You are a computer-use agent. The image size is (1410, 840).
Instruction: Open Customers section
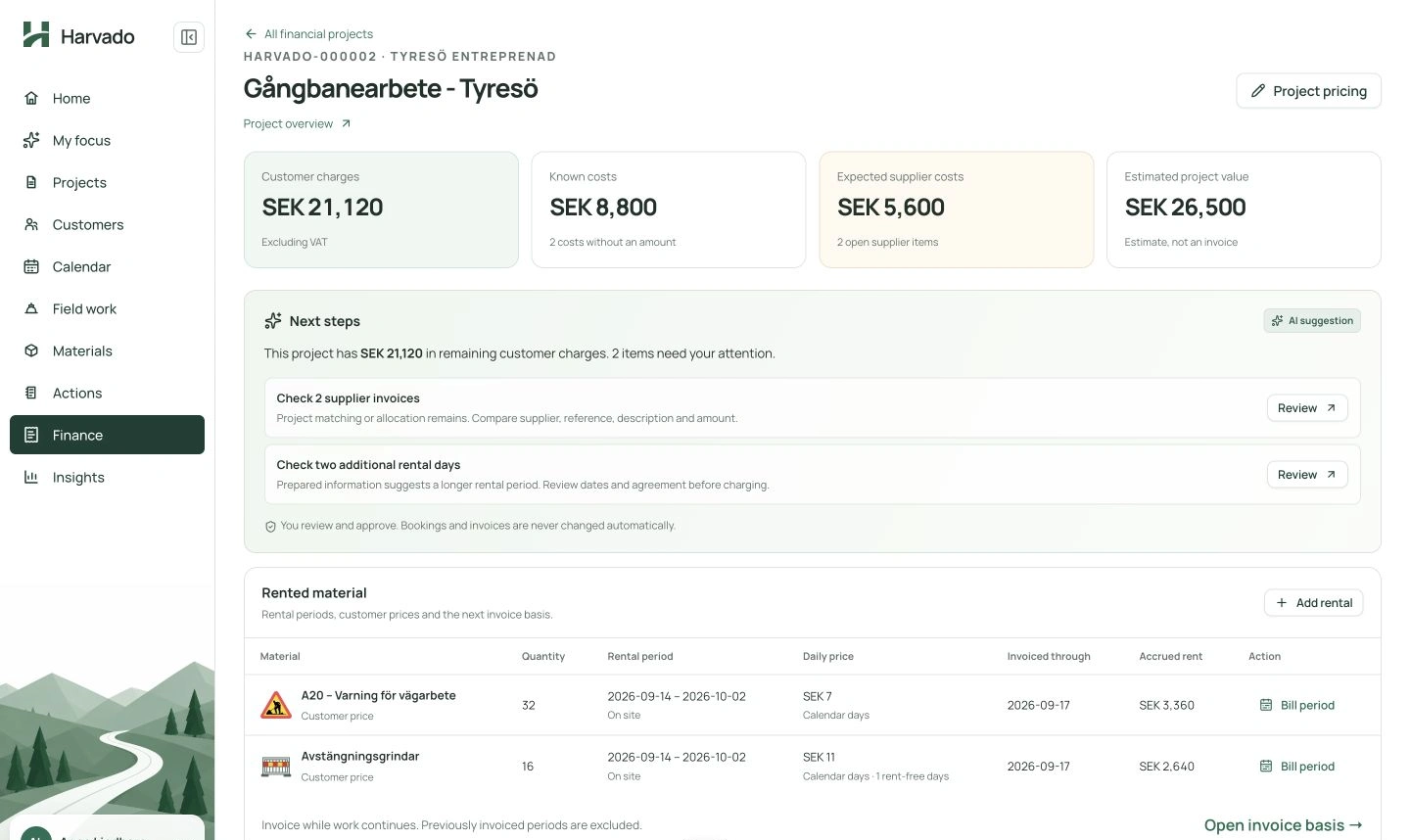tap(107, 224)
